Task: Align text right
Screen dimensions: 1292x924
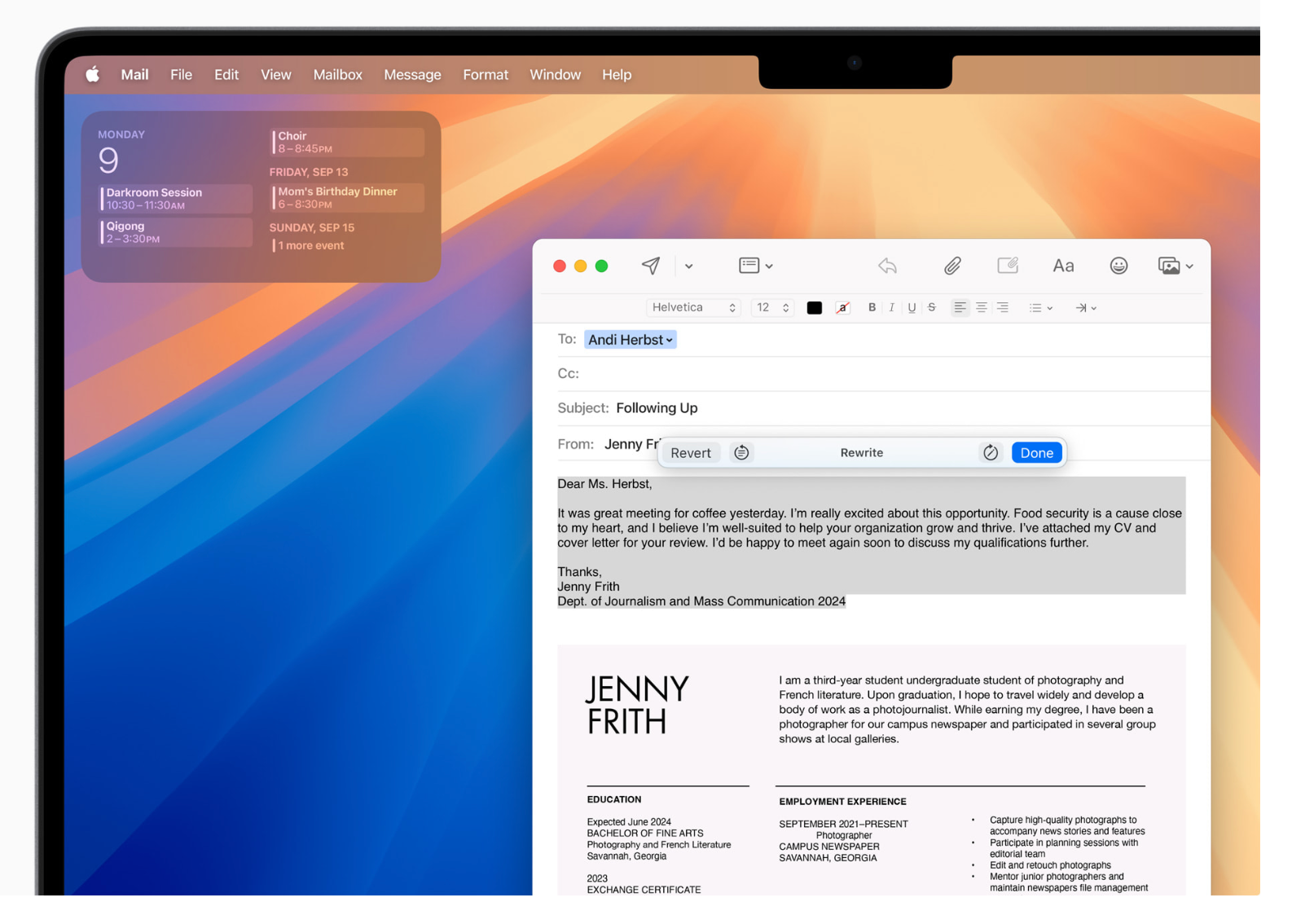Action: click(x=1003, y=307)
